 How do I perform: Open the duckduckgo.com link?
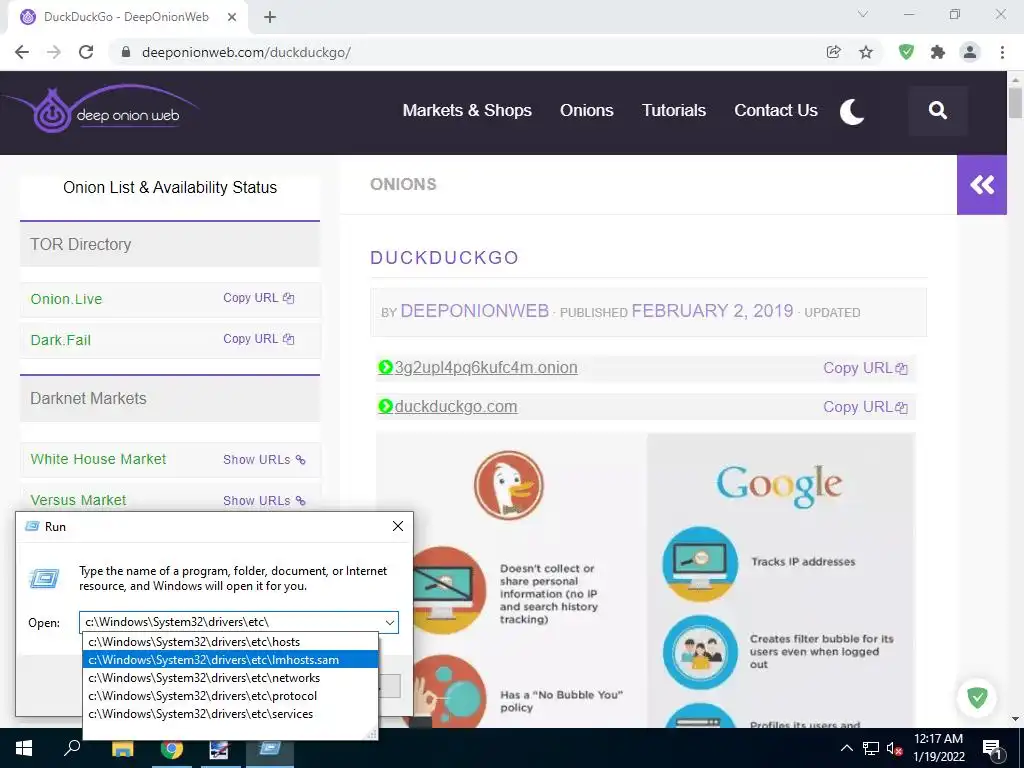click(x=456, y=407)
